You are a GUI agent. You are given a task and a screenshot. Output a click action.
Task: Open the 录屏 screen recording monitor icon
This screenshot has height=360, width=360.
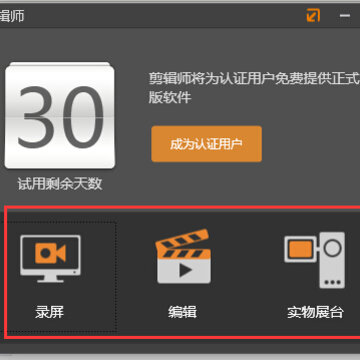50,258
